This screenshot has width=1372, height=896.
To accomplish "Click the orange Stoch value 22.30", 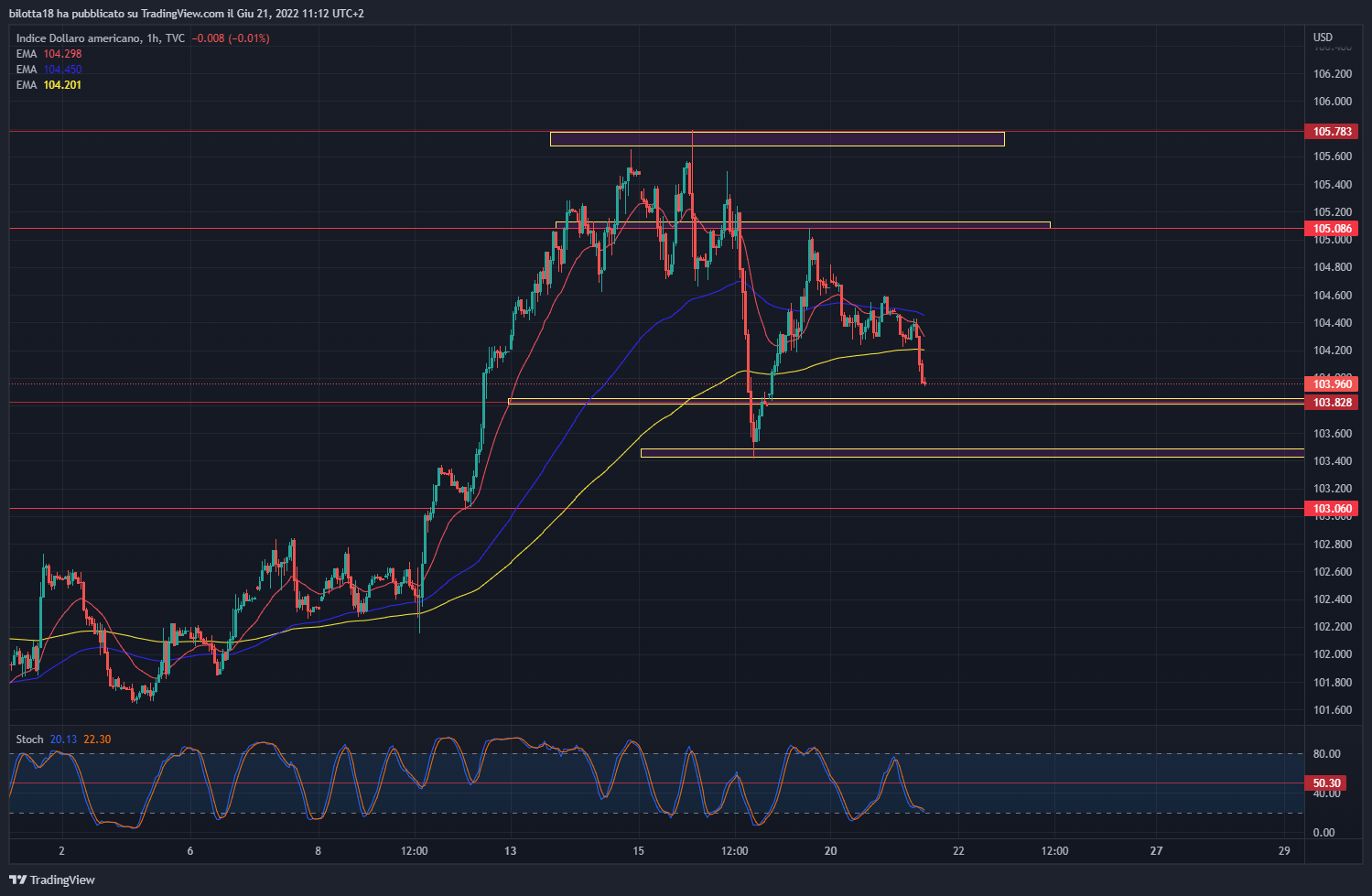I will (97, 739).
